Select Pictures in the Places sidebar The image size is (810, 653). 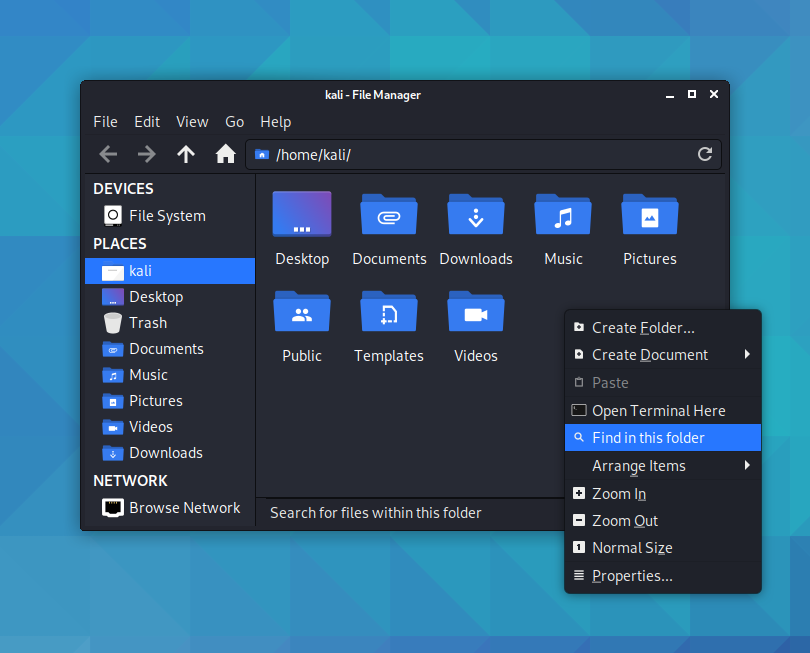click(x=170, y=401)
